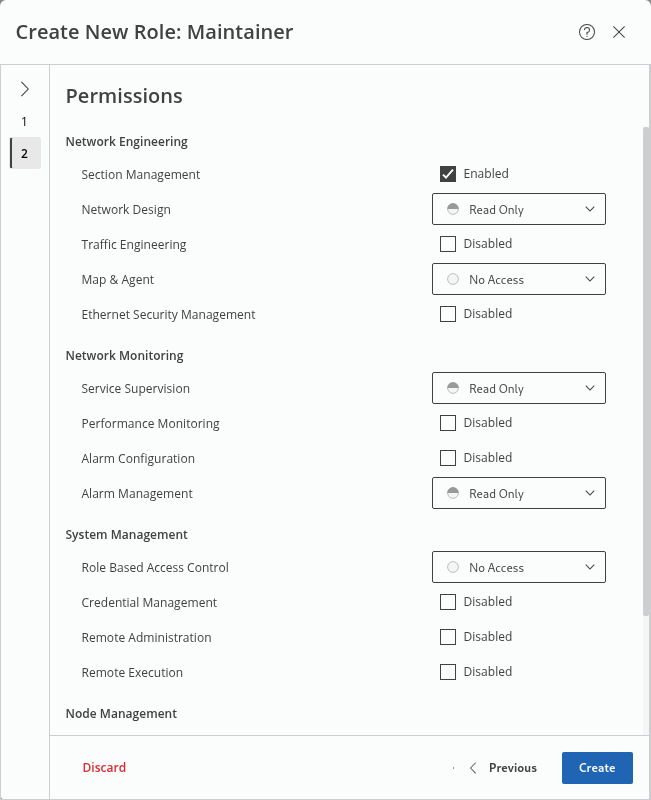Open Role Based Access Control dropdown arrow
651x800 pixels.
point(589,568)
